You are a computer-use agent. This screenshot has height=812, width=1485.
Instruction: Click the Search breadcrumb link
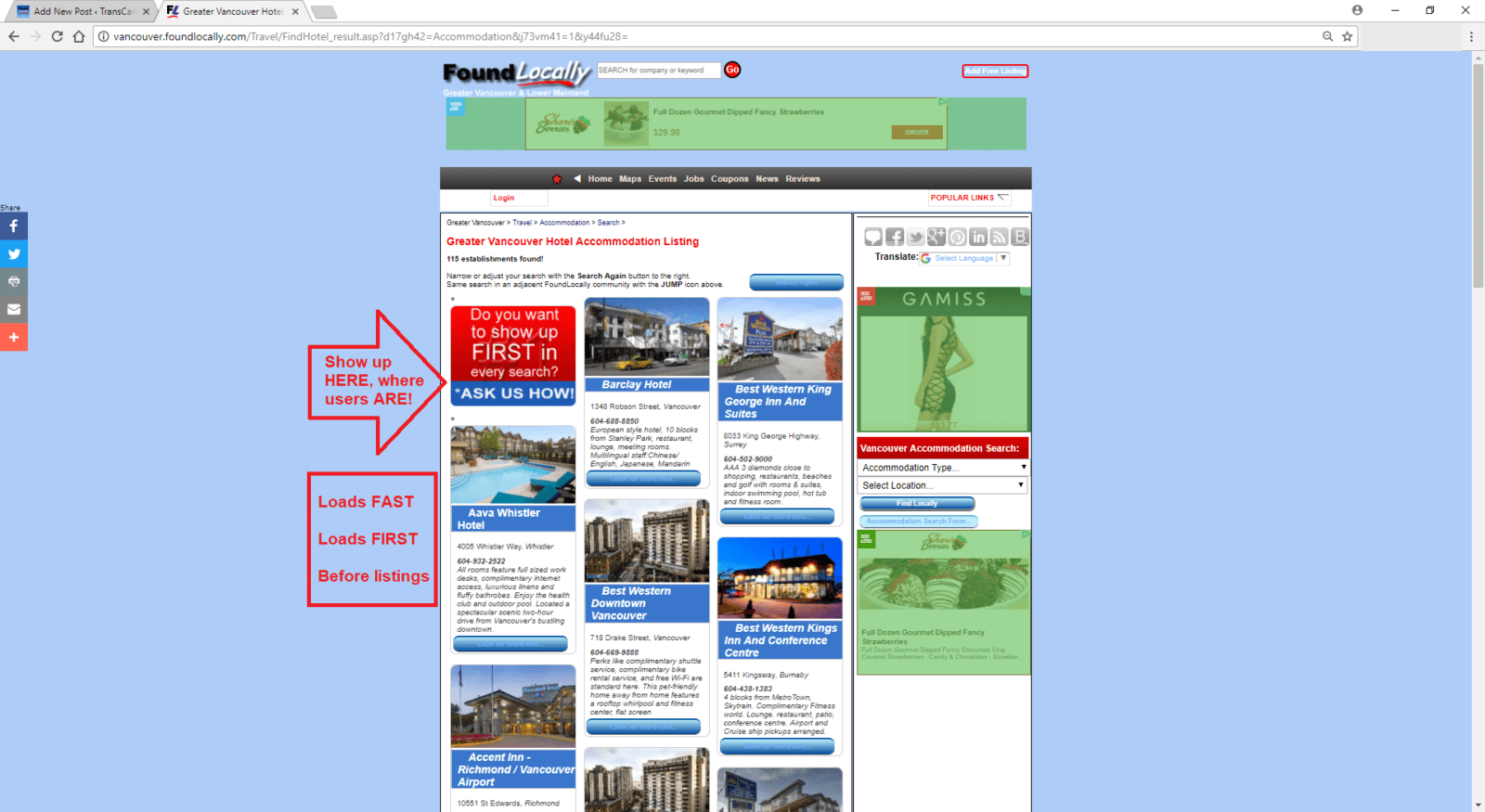pos(608,223)
